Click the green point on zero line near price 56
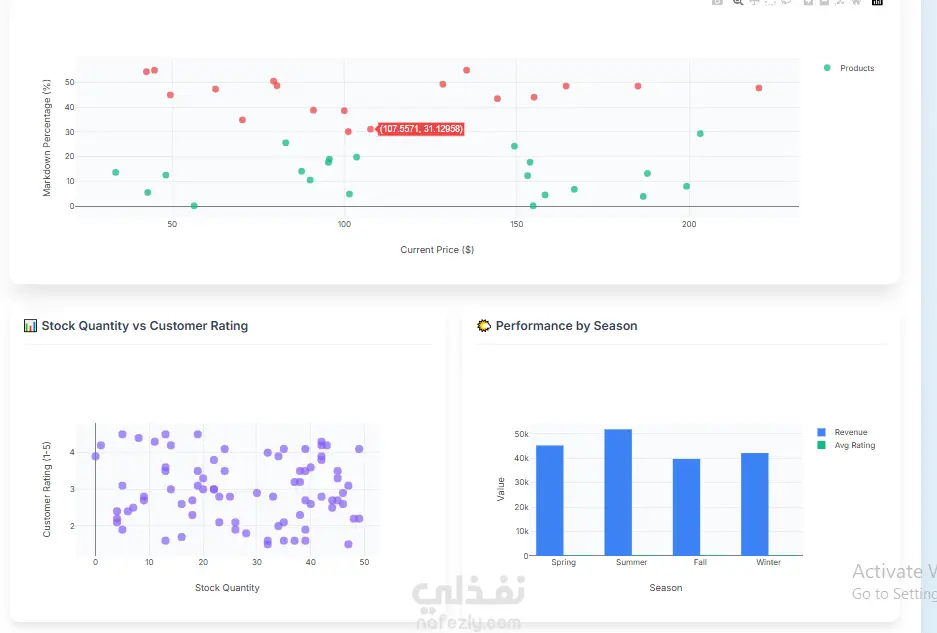This screenshot has height=633, width=937. [x=194, y=206]
